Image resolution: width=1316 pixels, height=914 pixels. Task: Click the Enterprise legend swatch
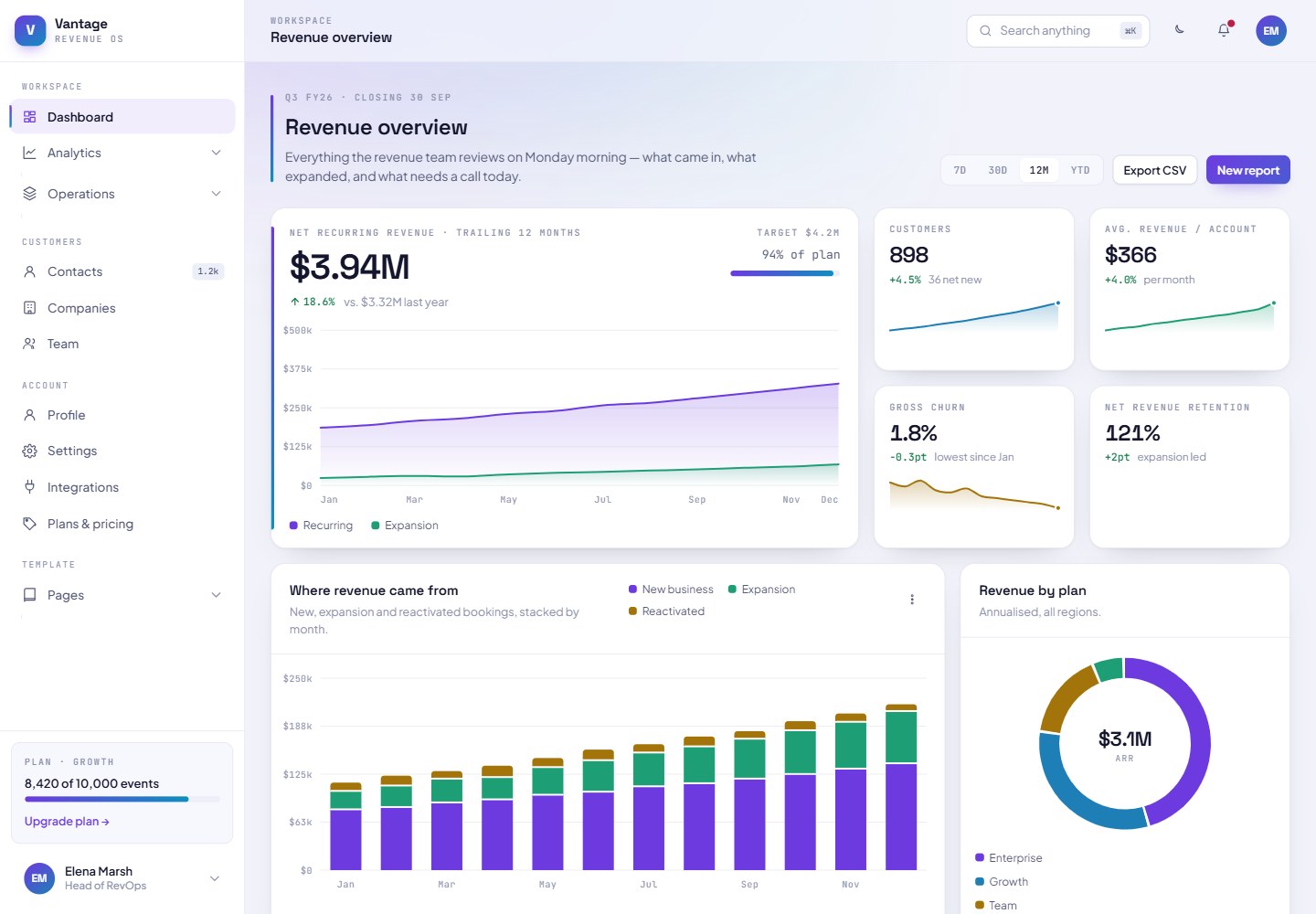pos(980,858)
